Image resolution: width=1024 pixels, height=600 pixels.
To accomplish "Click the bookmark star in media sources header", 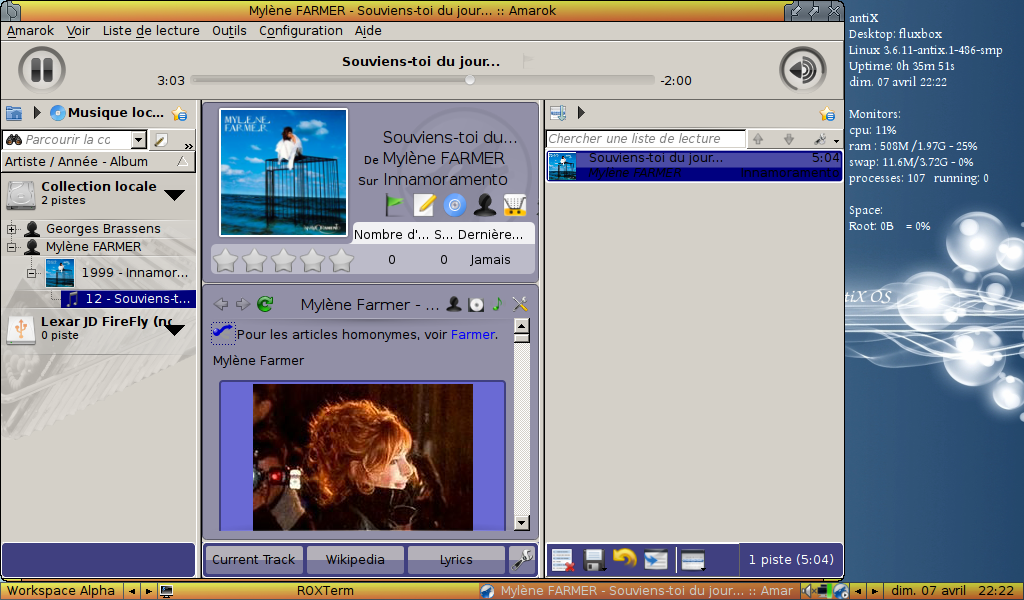I will (x=180, y=114).
